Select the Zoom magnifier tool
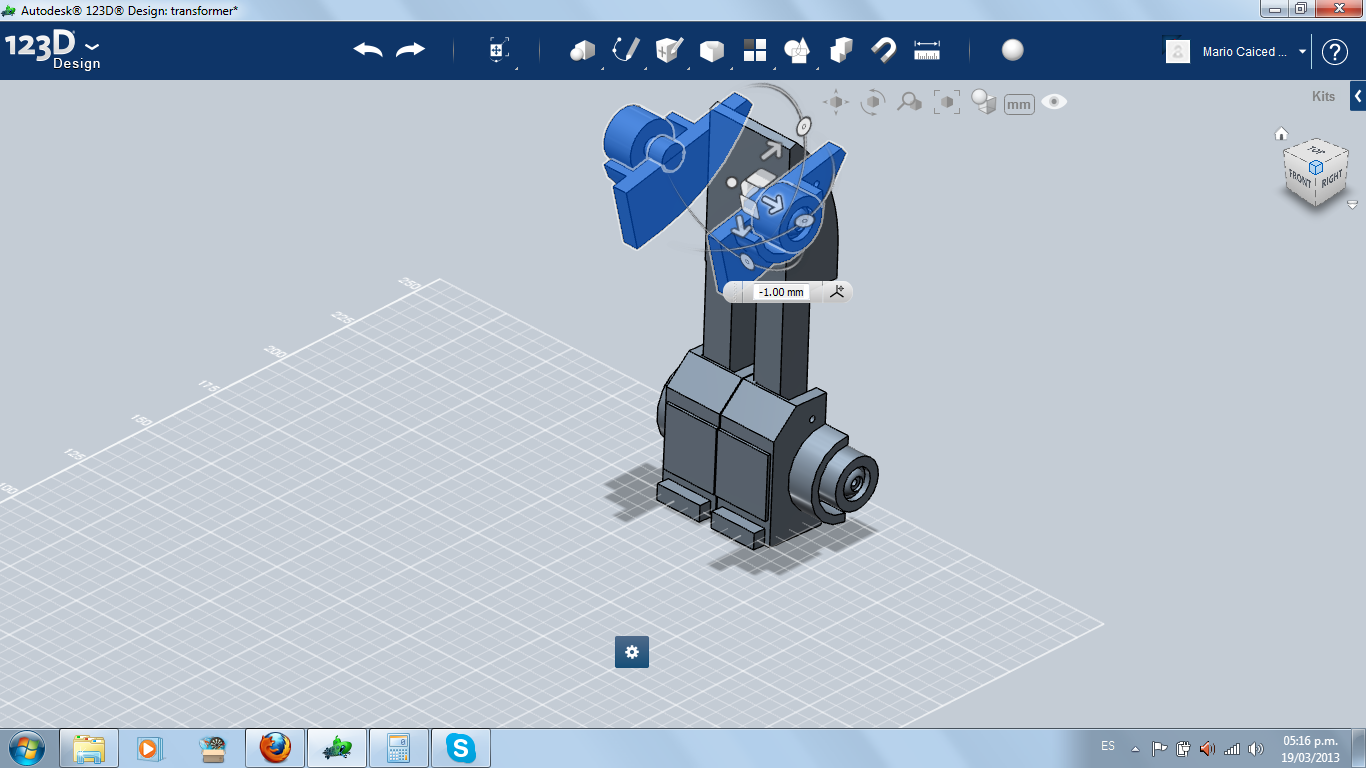 909,102
